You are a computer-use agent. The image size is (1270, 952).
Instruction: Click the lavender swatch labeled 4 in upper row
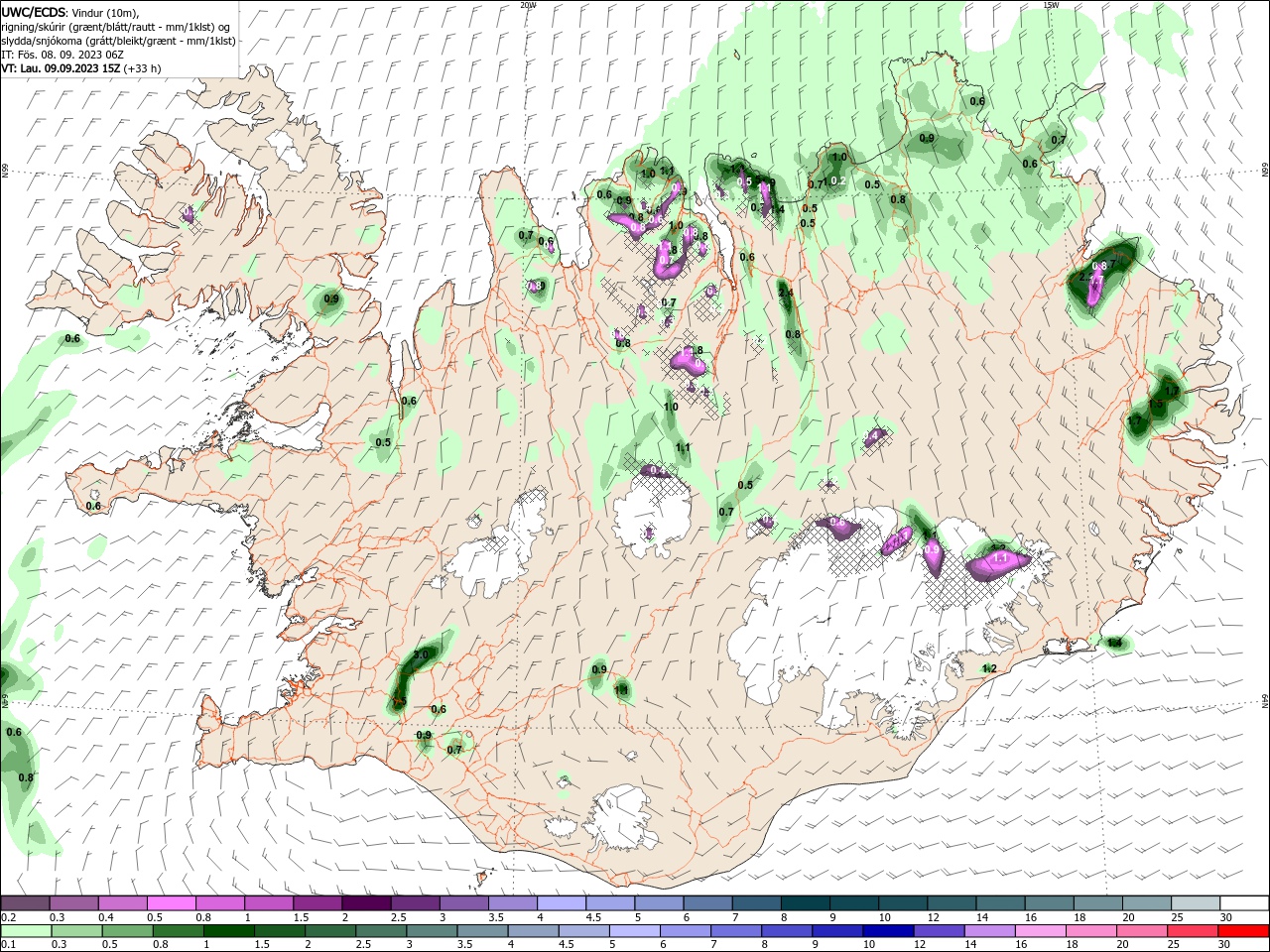pyautogui.click(x=562, y=903)
